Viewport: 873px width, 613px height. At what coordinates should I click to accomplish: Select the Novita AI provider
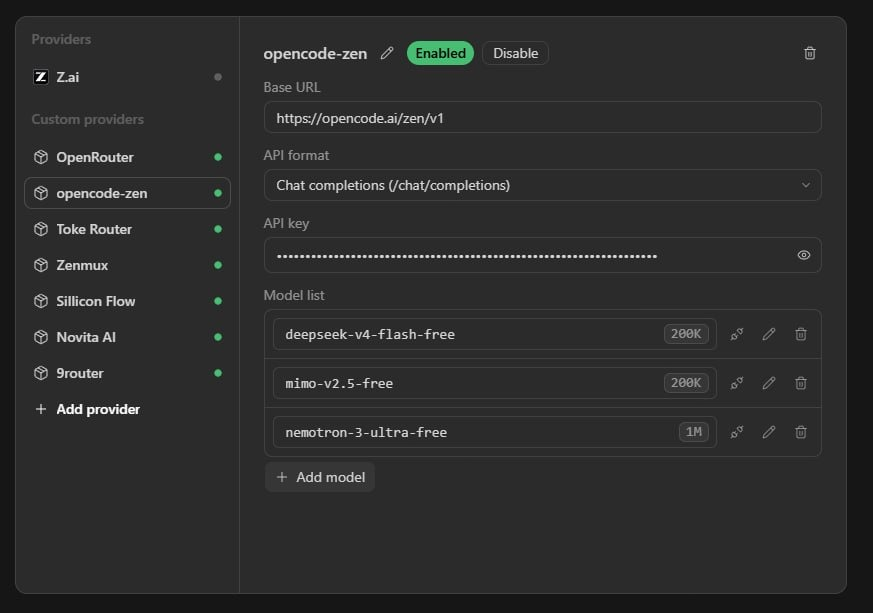coord(127,337)
